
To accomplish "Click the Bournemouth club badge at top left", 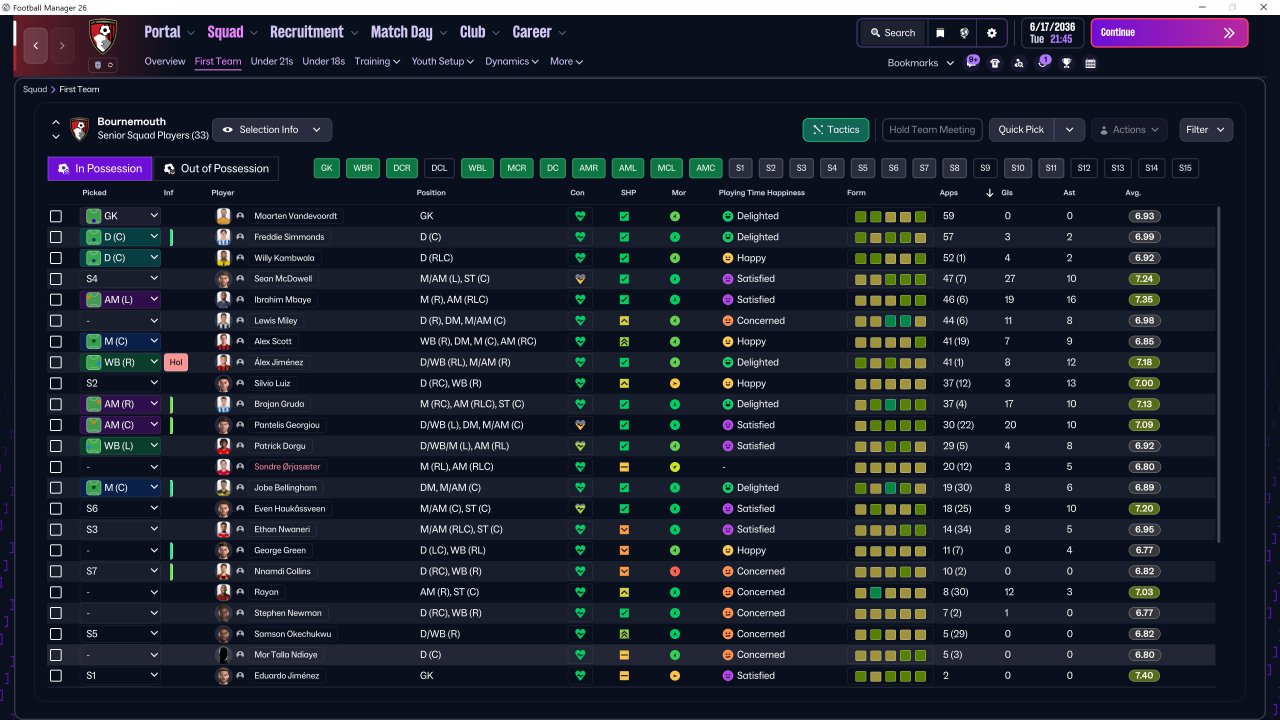I will pyautogui.click(x=102, y=37).
